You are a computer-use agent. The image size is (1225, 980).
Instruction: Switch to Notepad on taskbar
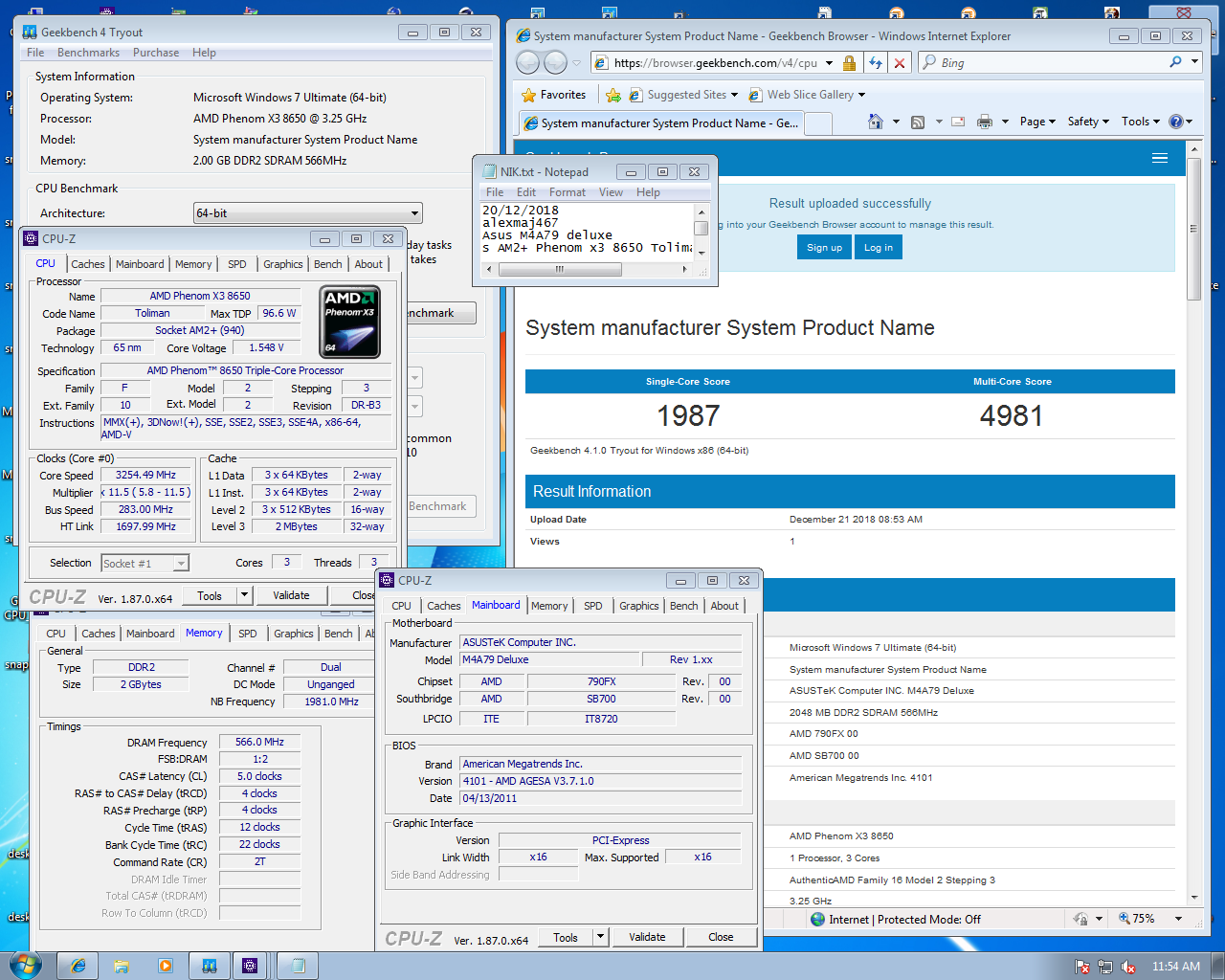pos(298,966)
